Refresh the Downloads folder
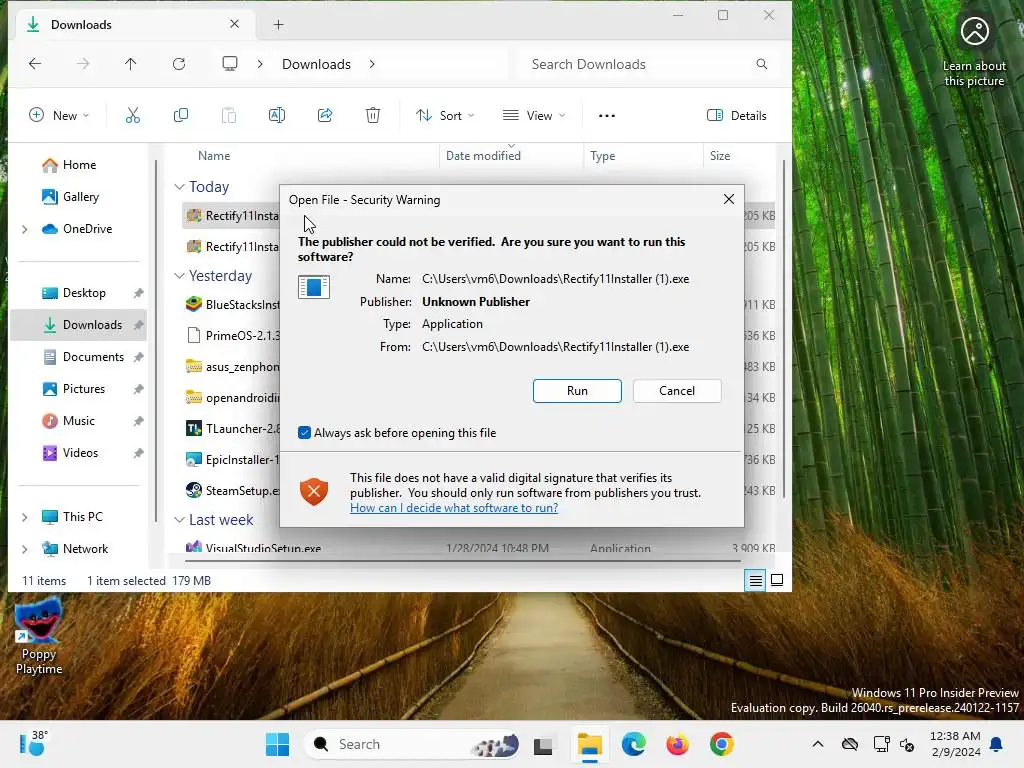This screenshot has height=768, width=1024. (x=179, y=63)
